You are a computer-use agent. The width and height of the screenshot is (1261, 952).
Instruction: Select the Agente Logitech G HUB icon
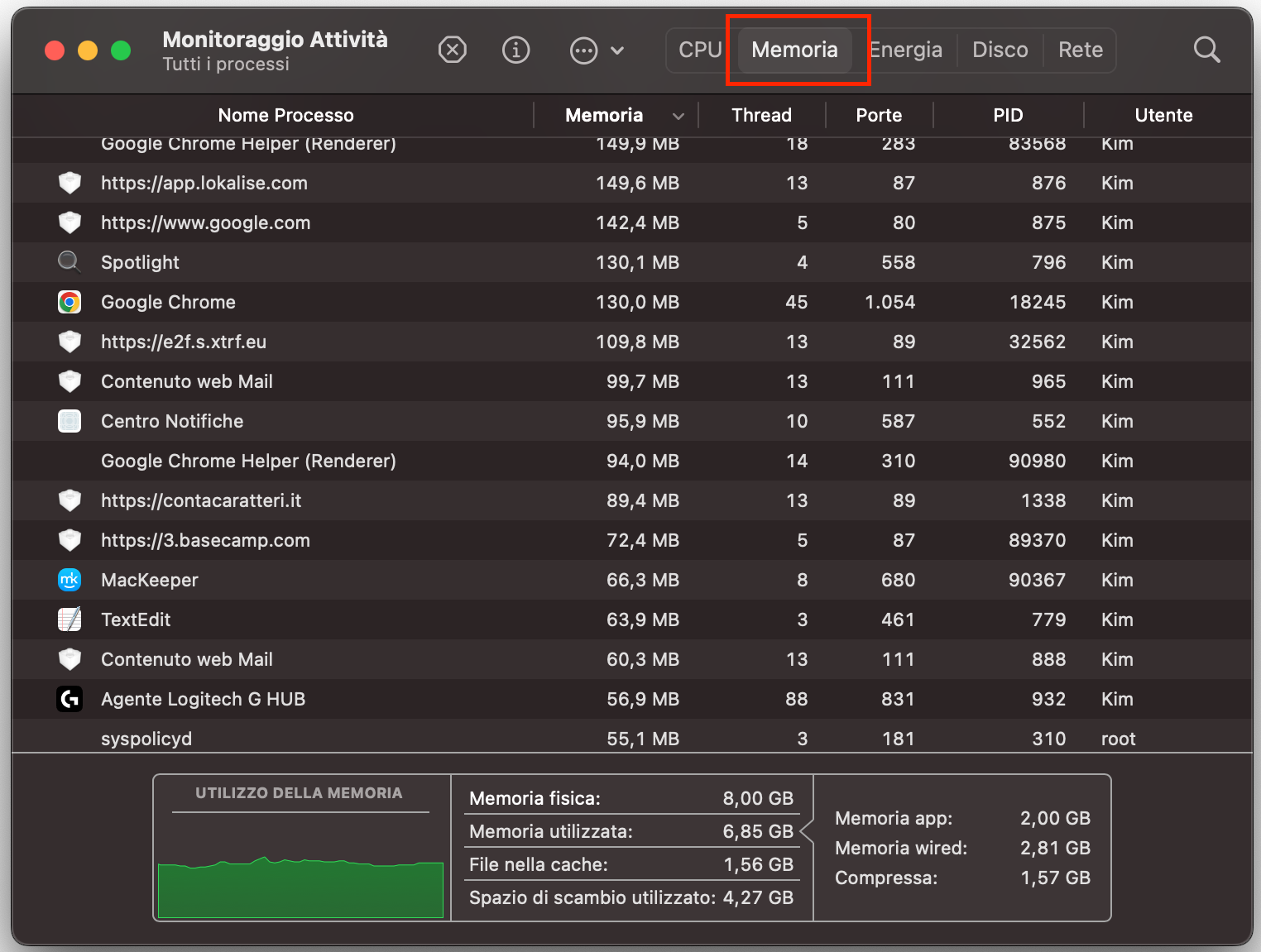[x=70, y=699]
